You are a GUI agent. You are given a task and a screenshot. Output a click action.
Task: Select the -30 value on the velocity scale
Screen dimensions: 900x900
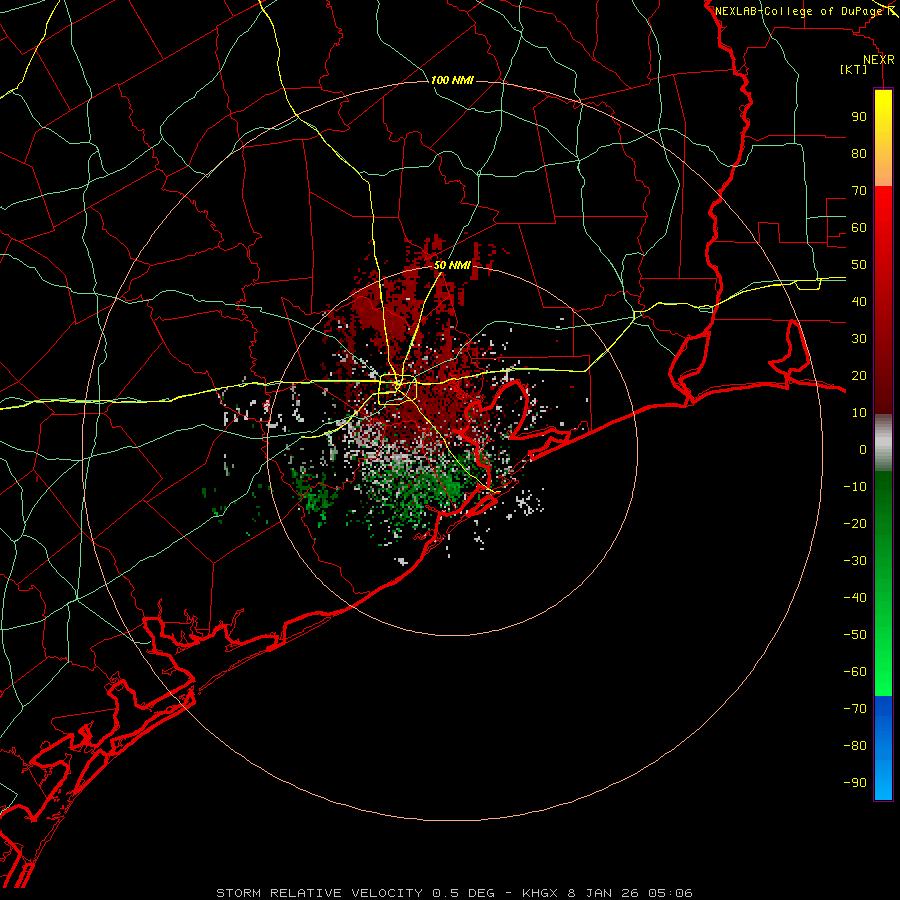[x=855, y=561]
